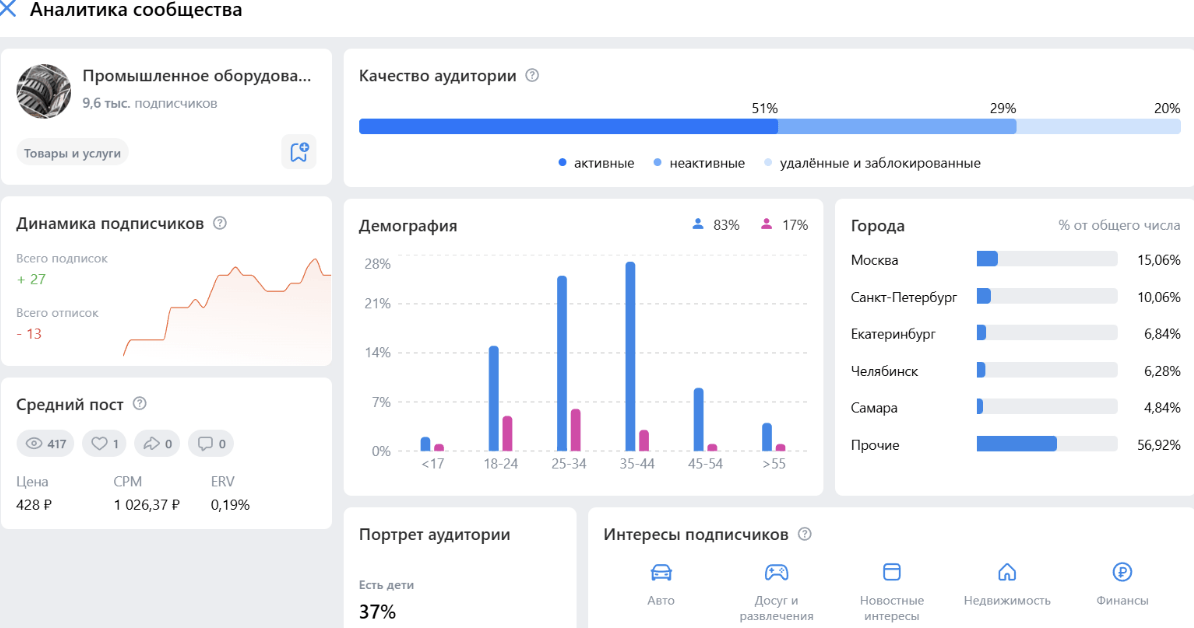Click the 'Самара' city label
Screen dimensions: 1194x628
pos(874,407)
